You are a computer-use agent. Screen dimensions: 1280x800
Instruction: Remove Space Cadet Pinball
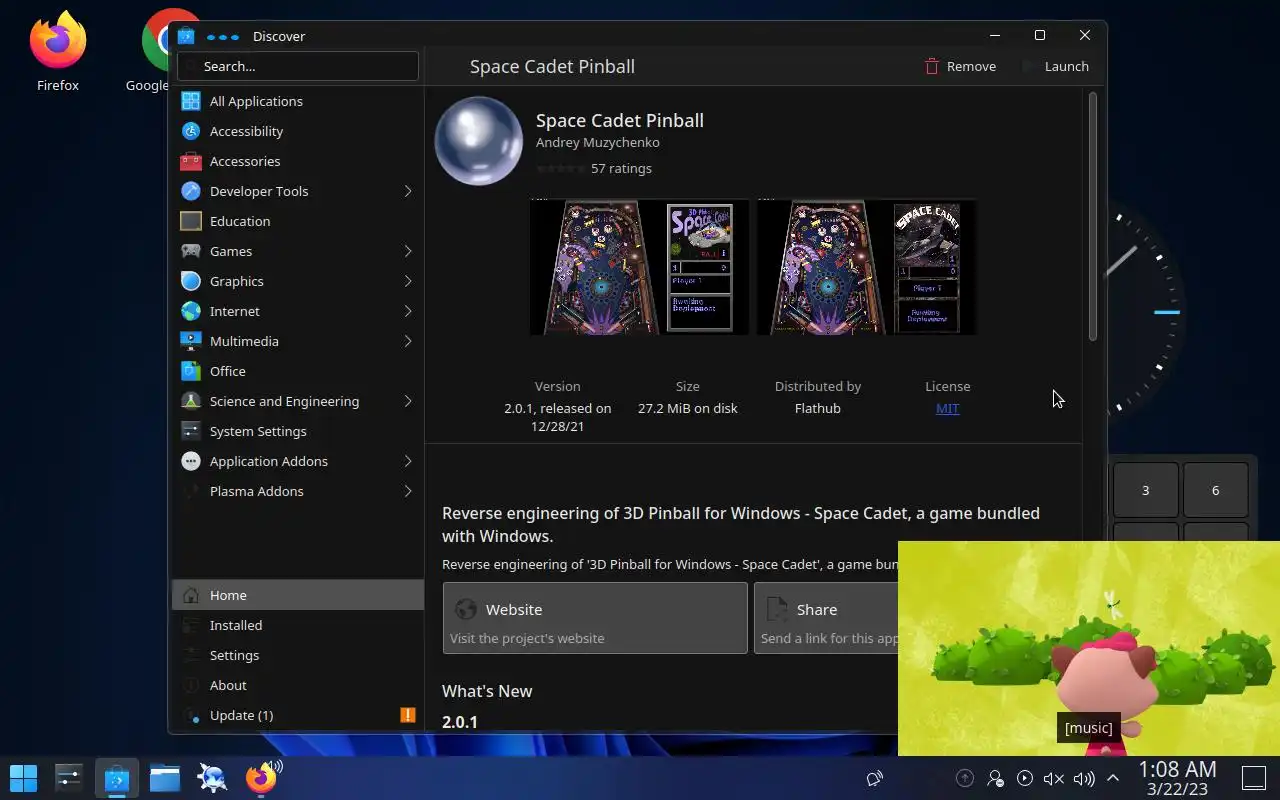(x=960, y=66)
